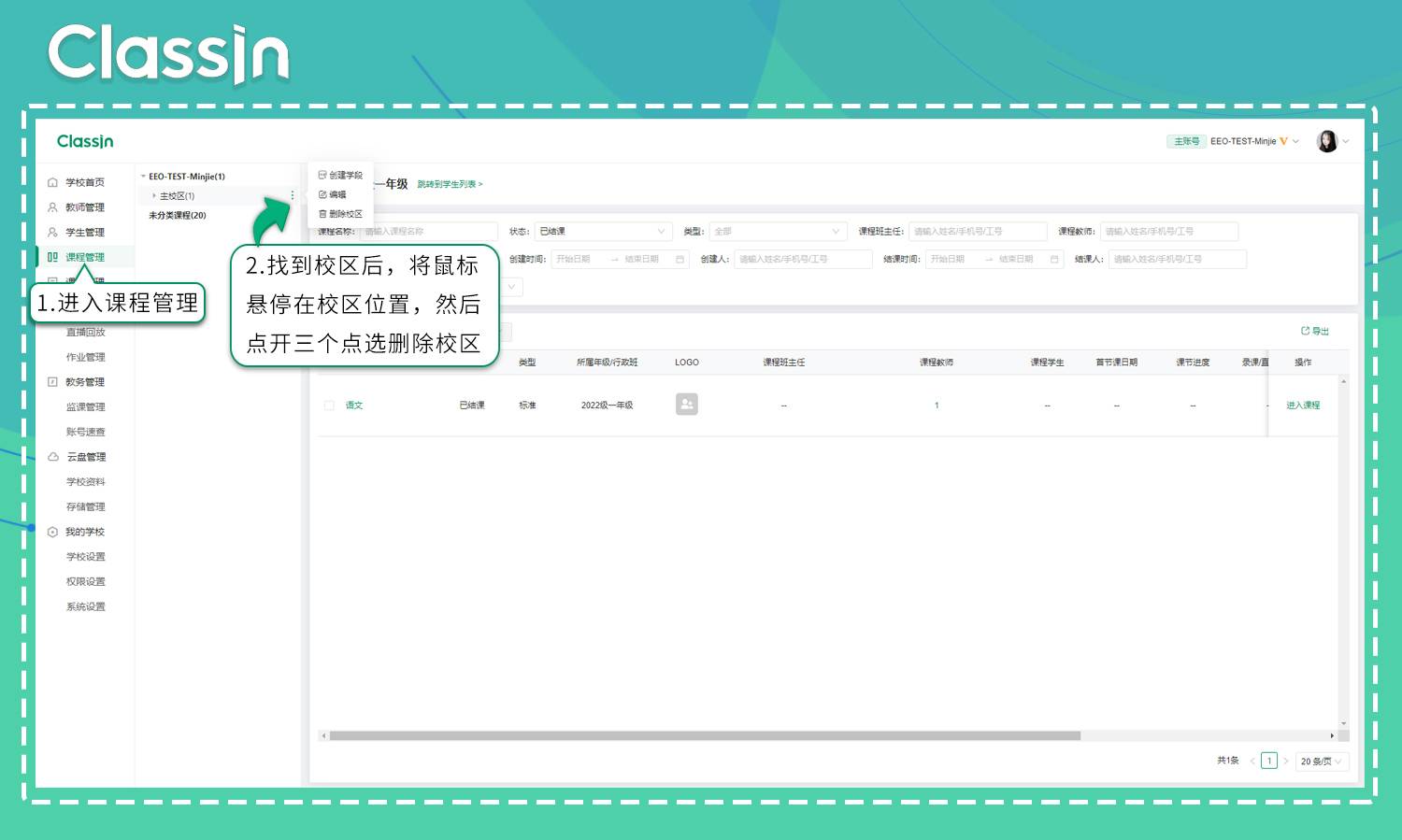Click the three-dot menu beside 主校区
The height and width of the screenshot is (840, 1402).
tap(293, 195)
